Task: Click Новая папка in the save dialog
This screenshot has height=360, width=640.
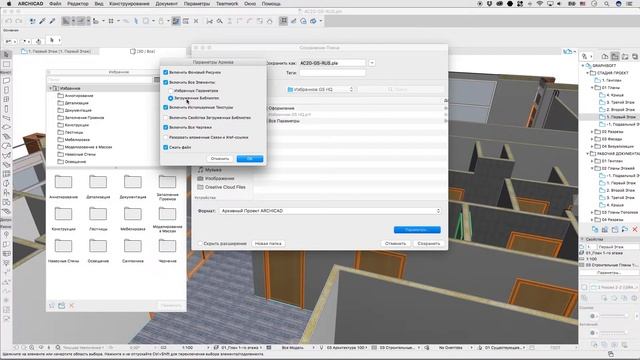Action: click(x=268, y=243)
